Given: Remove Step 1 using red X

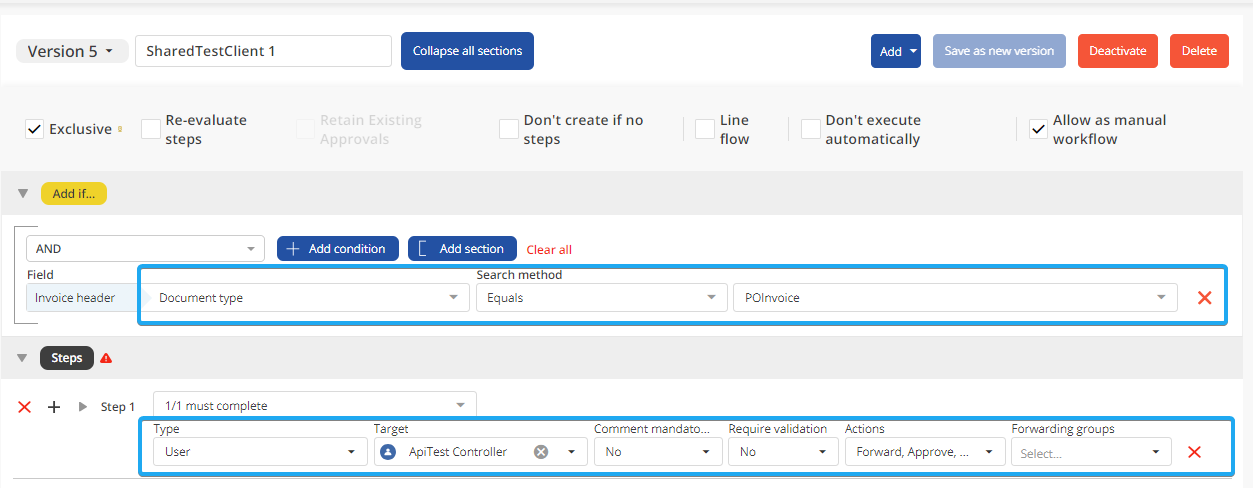Looking at the screenshot, I should click(25, 407).
